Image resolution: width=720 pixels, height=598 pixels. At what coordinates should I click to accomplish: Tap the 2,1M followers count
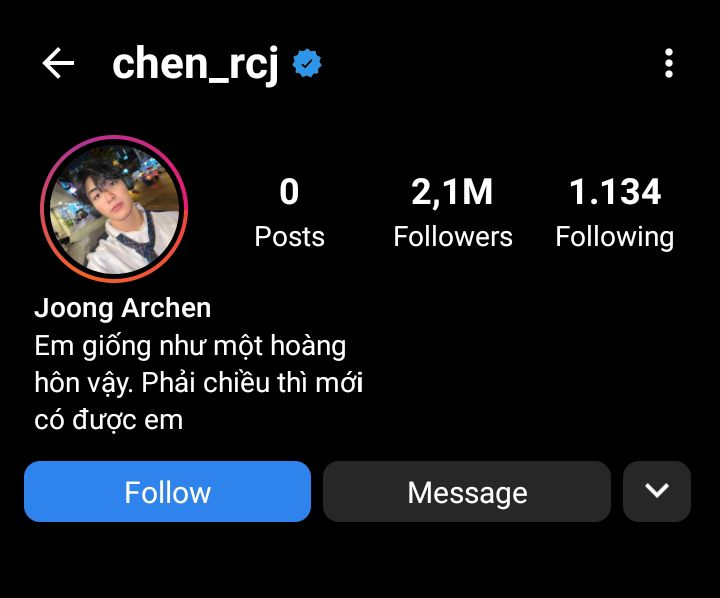[452, 192]
